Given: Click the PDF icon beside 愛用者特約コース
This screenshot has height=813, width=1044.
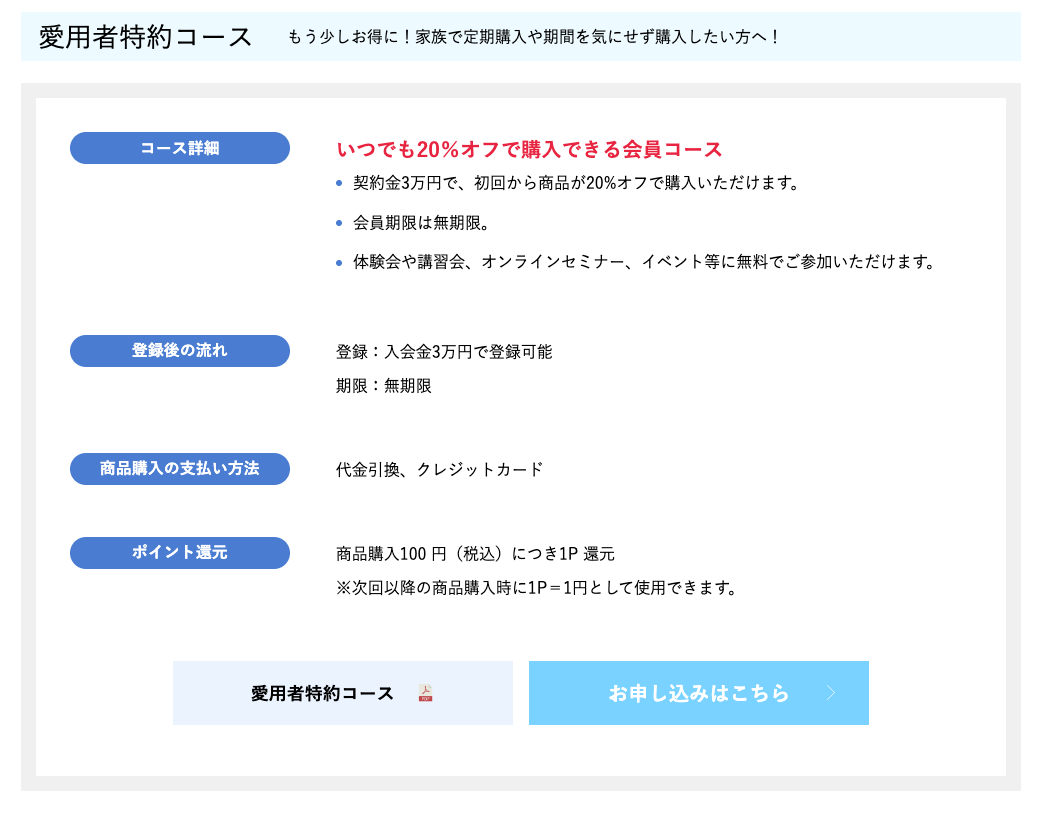Looking at the screenshot, I should [425, 693].
